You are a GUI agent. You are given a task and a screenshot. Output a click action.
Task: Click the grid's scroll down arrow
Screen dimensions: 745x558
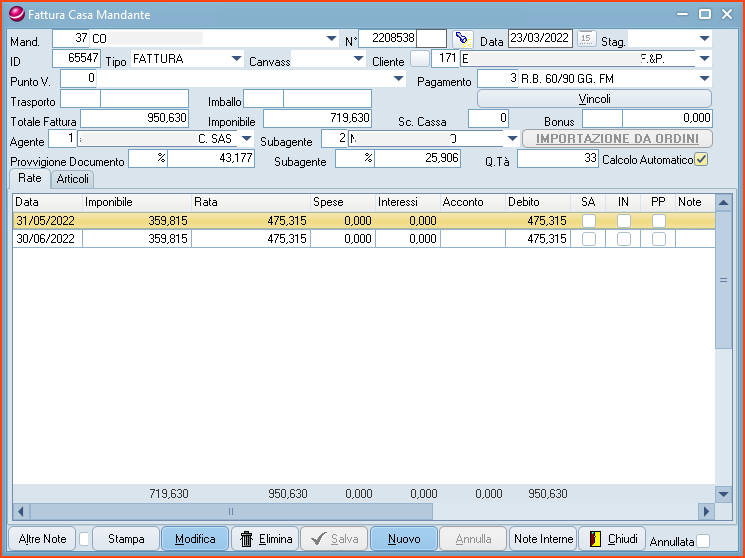pos(723,494)
